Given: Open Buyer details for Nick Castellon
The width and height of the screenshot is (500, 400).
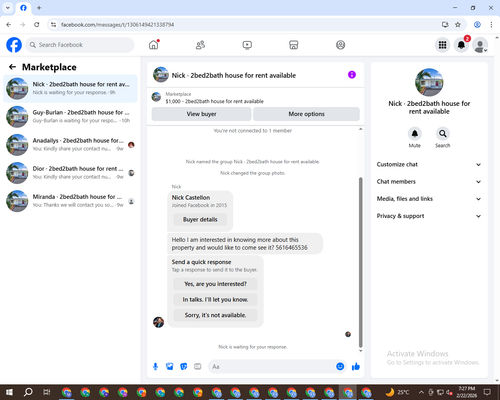Looking at the screenshot, I should coord(200,219).
